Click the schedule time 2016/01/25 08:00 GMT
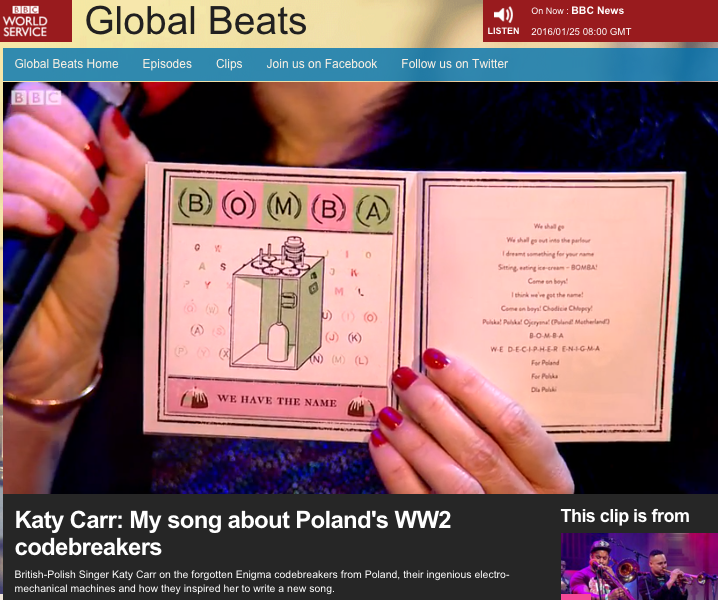Screen dimensions: 718x600 point(581,32)
